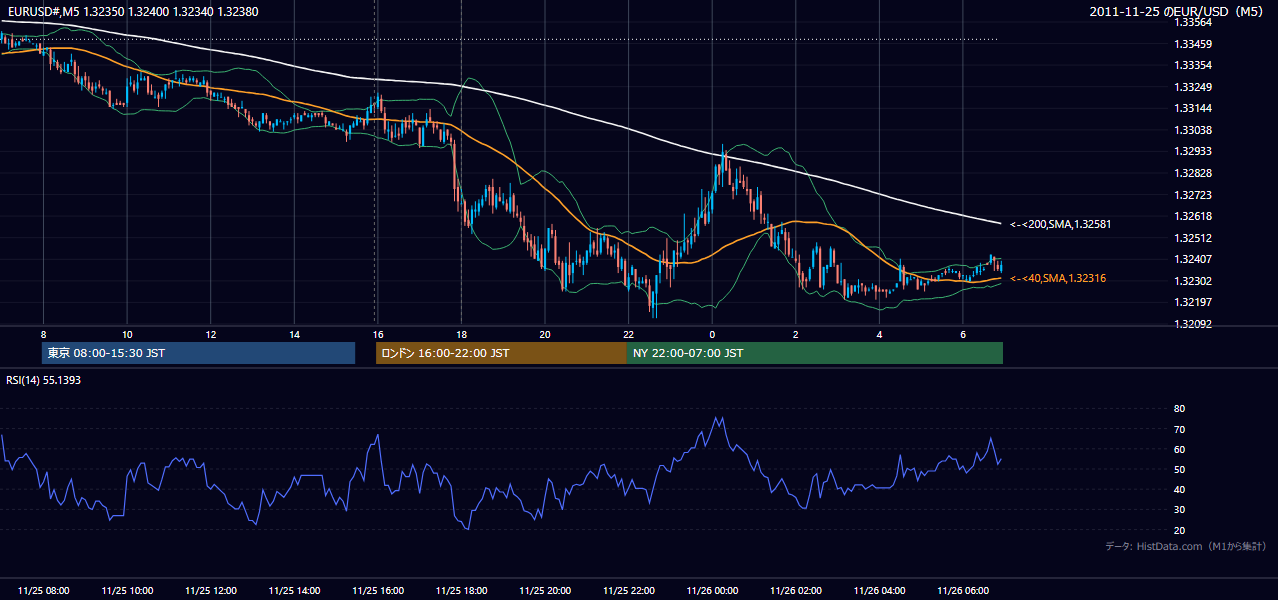1278x600 pixels.
Task: Click hour tick 2 under the price chart
Action: click(795, 334)
